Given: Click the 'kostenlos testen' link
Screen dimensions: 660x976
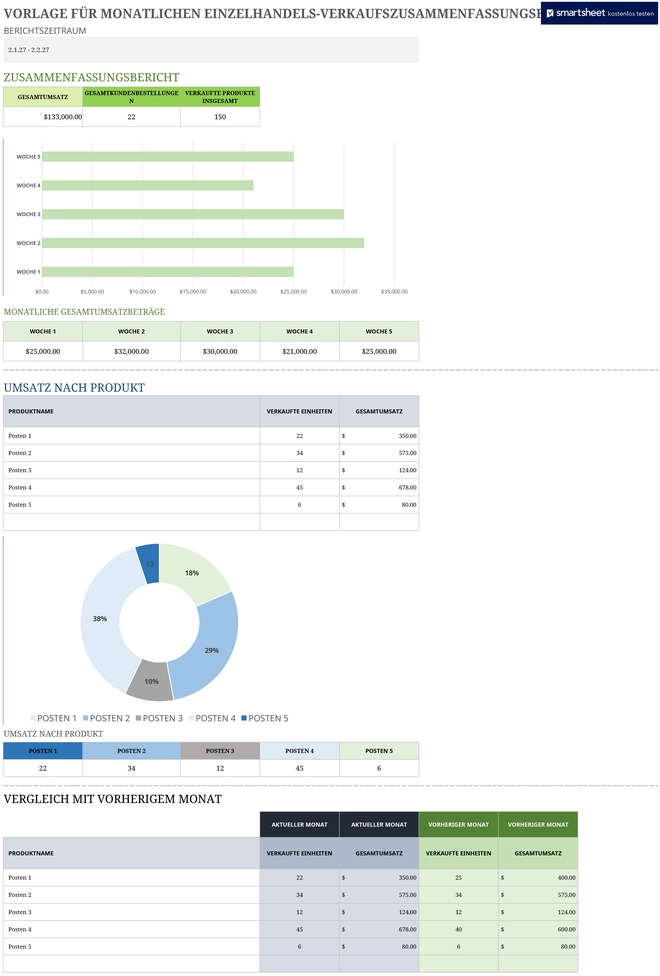Looking at the screenshot, I should coord(630,14).
